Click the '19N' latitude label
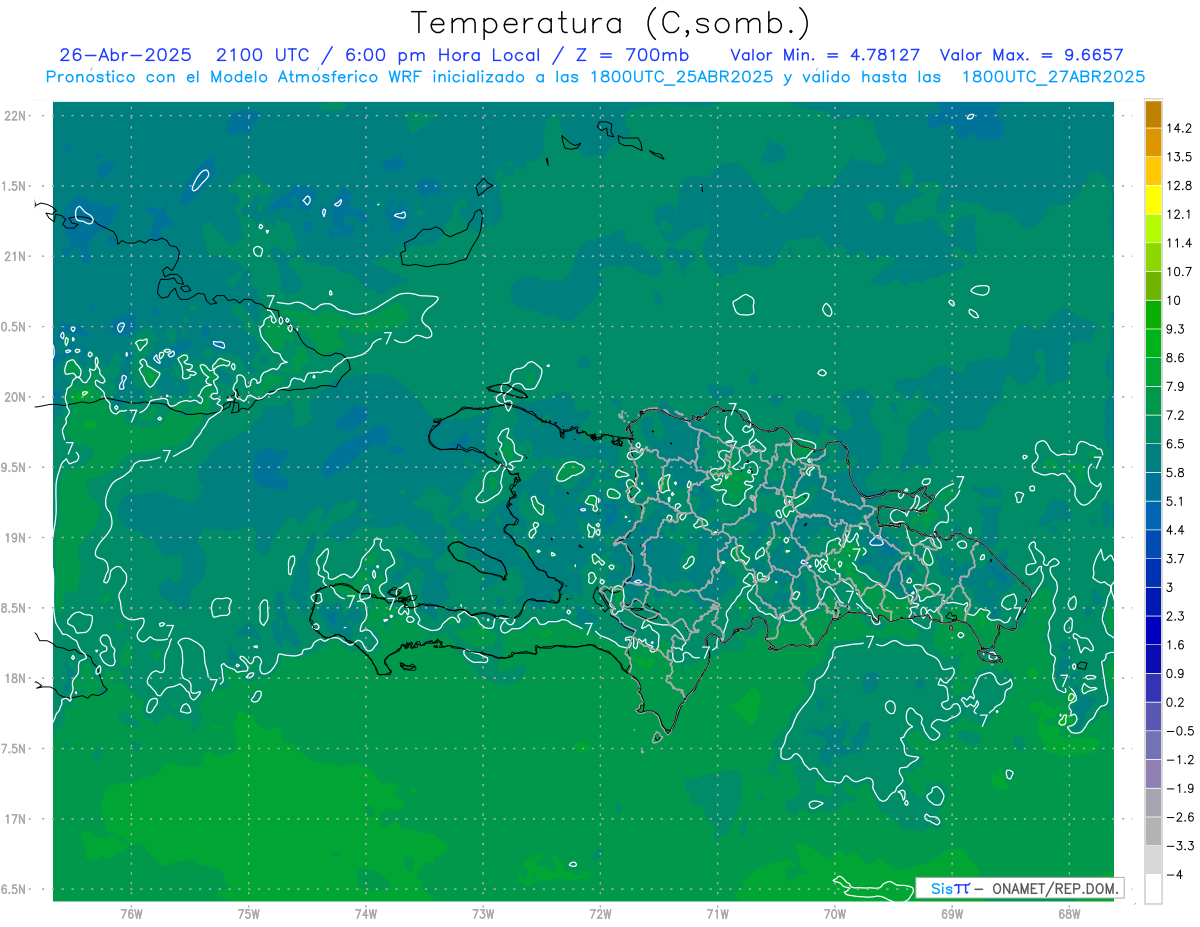Screen dimensions: 1200x927 pos(17,537)
